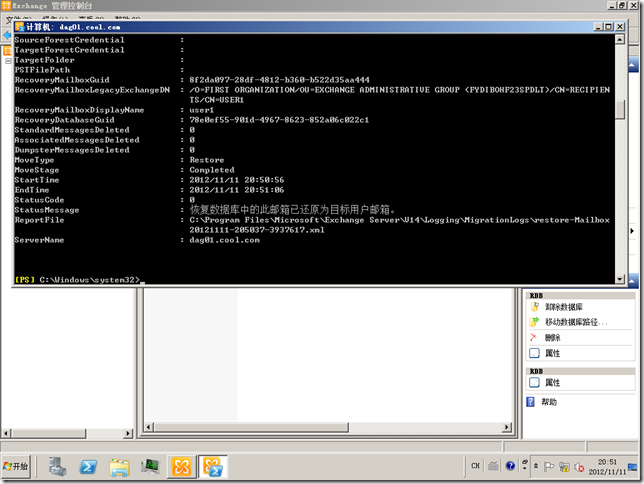Image resolution: width=644 pixels, height=484 pixels.
Task: Click the StartTime value 2012/11/11 20:50:56
Action: 237,180
